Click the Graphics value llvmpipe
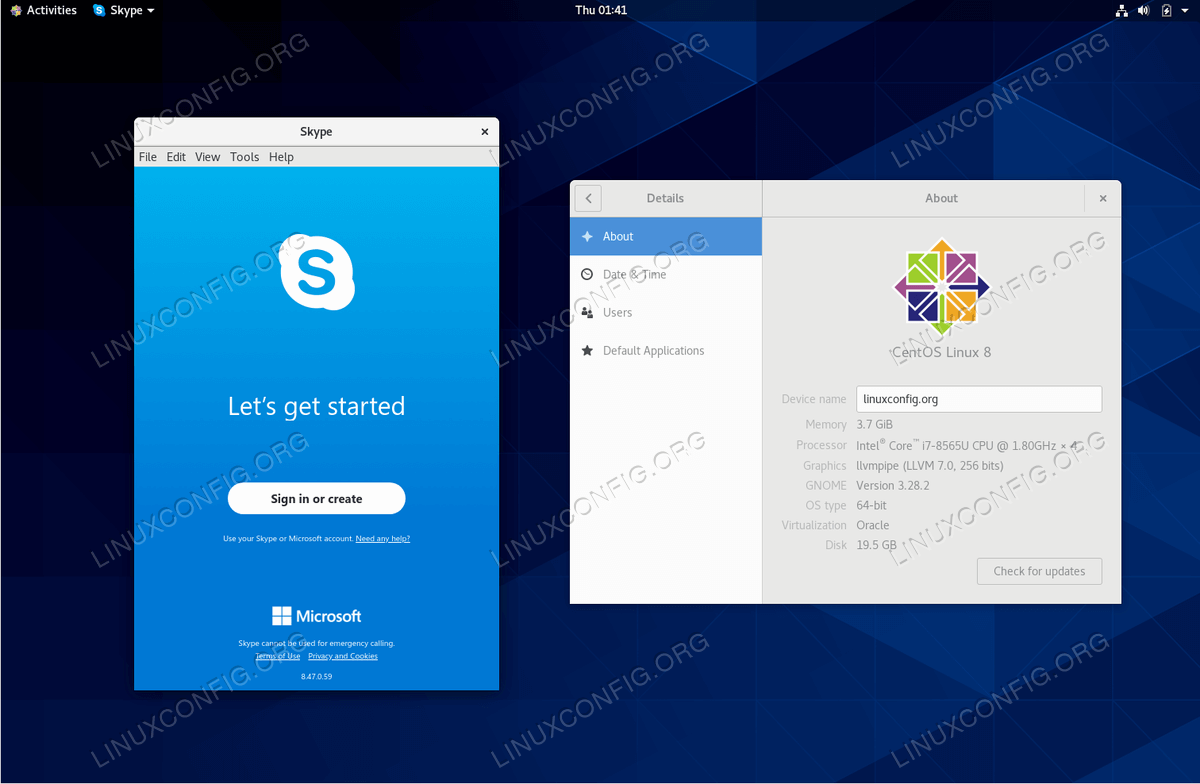Image resolution: width=1200 pixels, height=784 pixels. [930, 465]
